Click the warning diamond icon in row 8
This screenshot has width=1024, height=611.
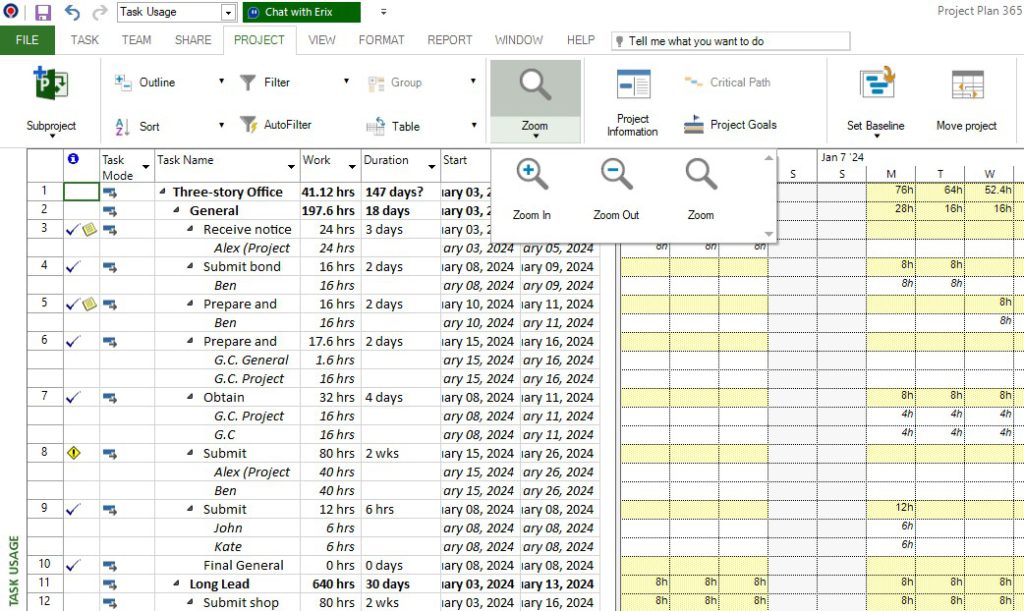[74, 452]
